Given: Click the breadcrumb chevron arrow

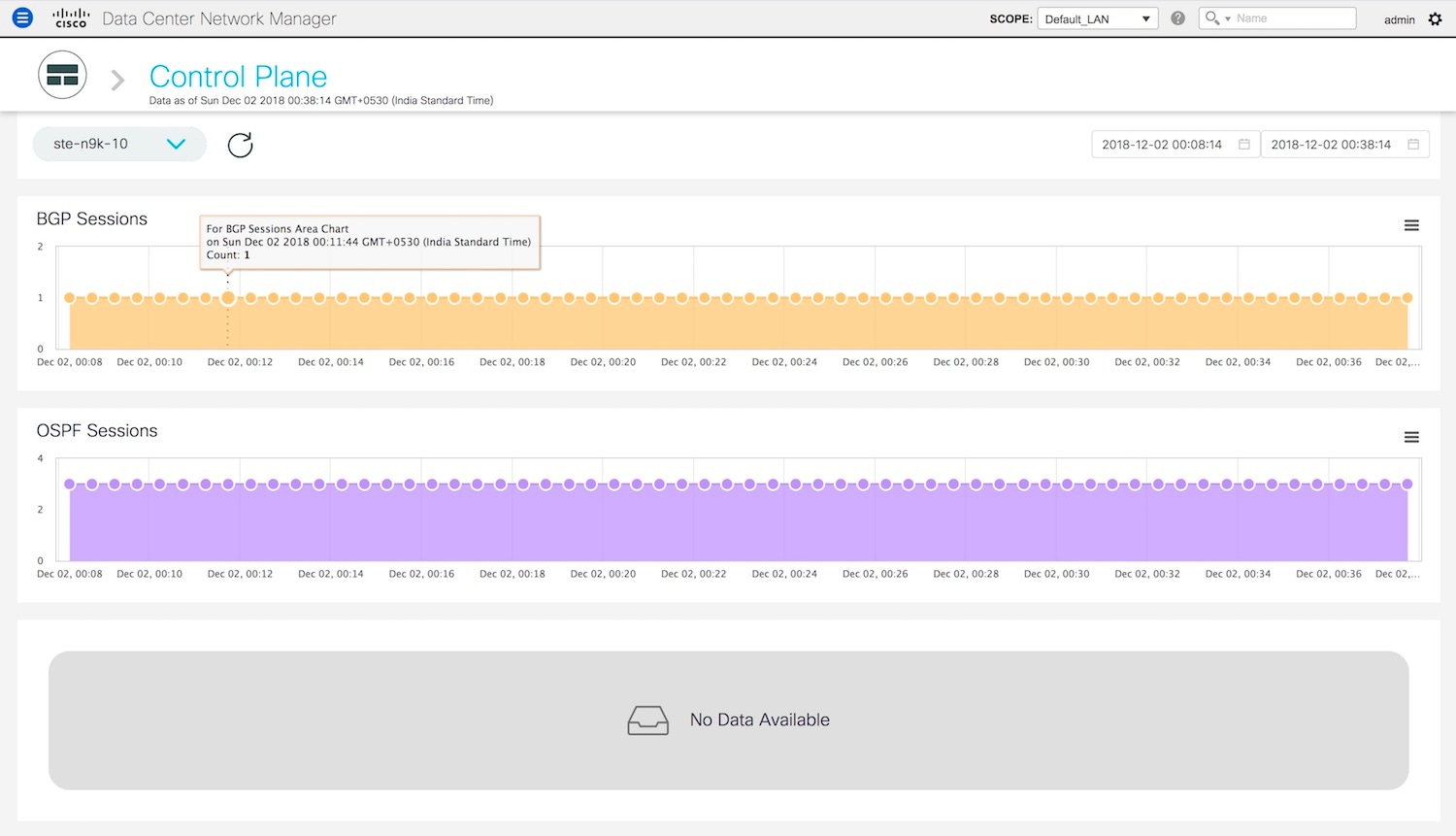Looking at the screenshot, I should pos(117,81).
